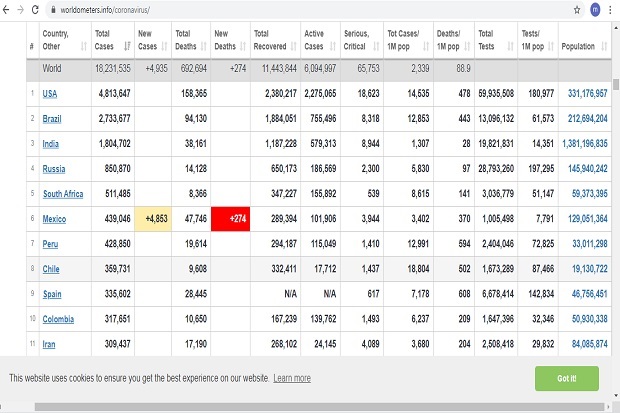
Task: Open the Learn more cookie link
Action: point(292,378)
